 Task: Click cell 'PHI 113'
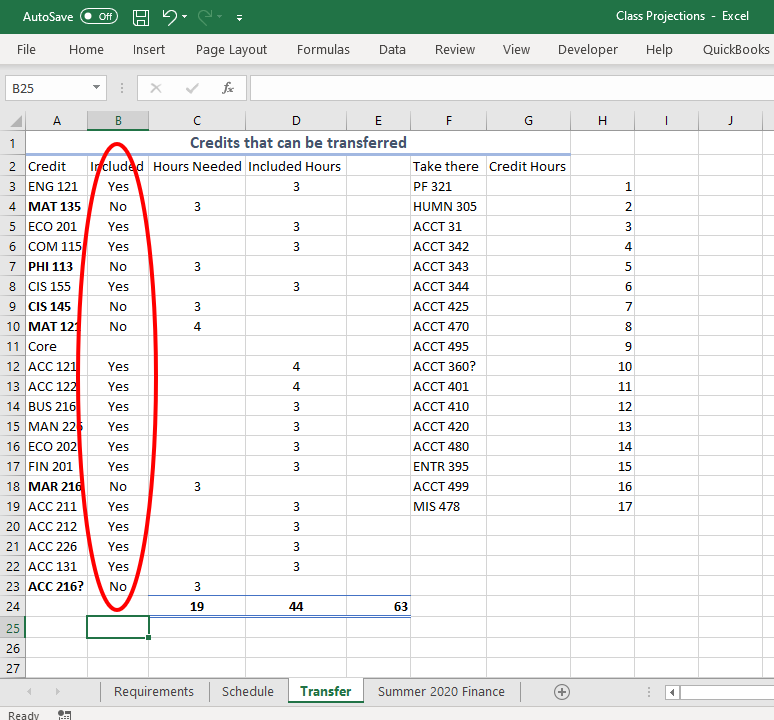coord(56,266)
